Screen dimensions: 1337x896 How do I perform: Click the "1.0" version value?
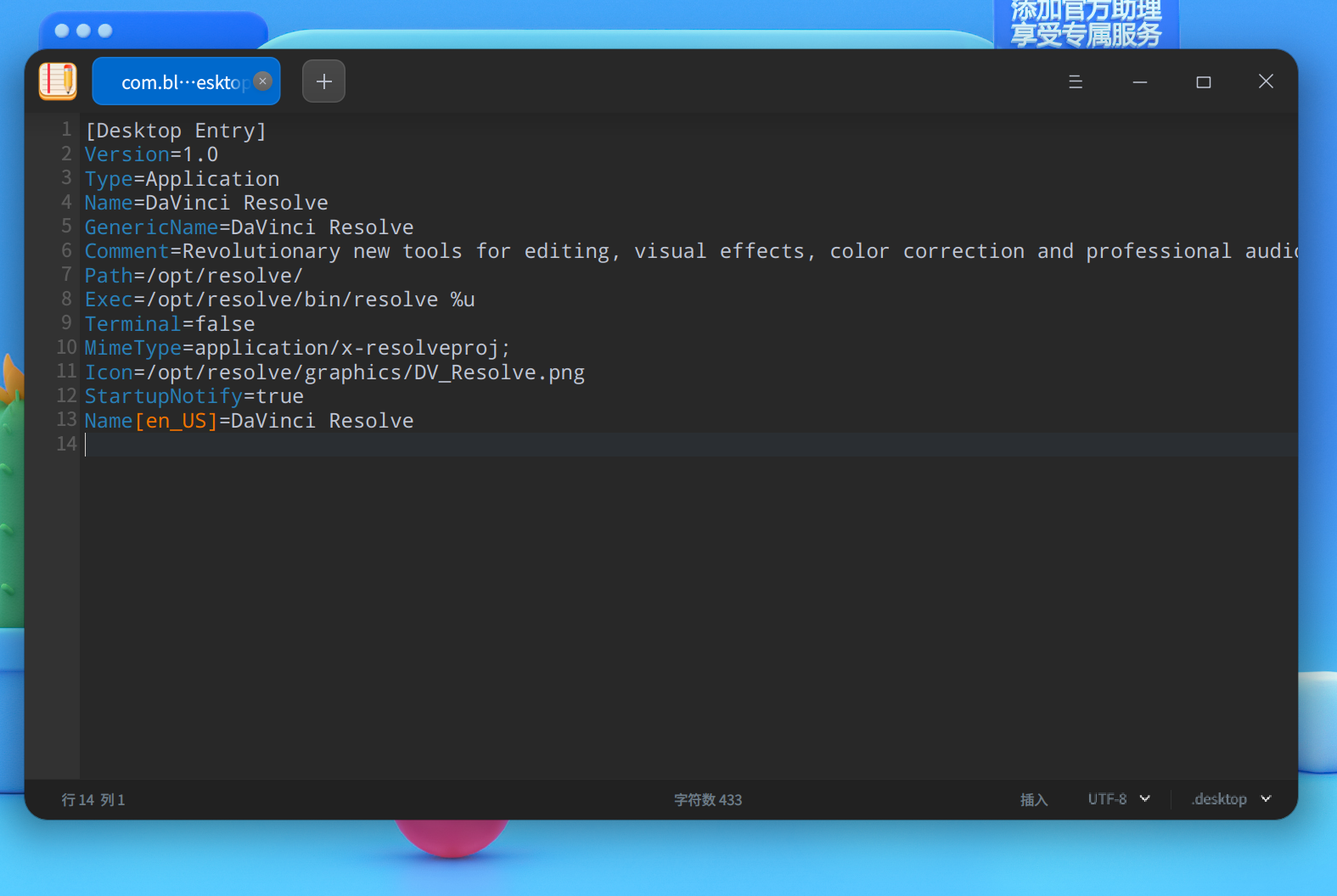click(x=200, y=154)
